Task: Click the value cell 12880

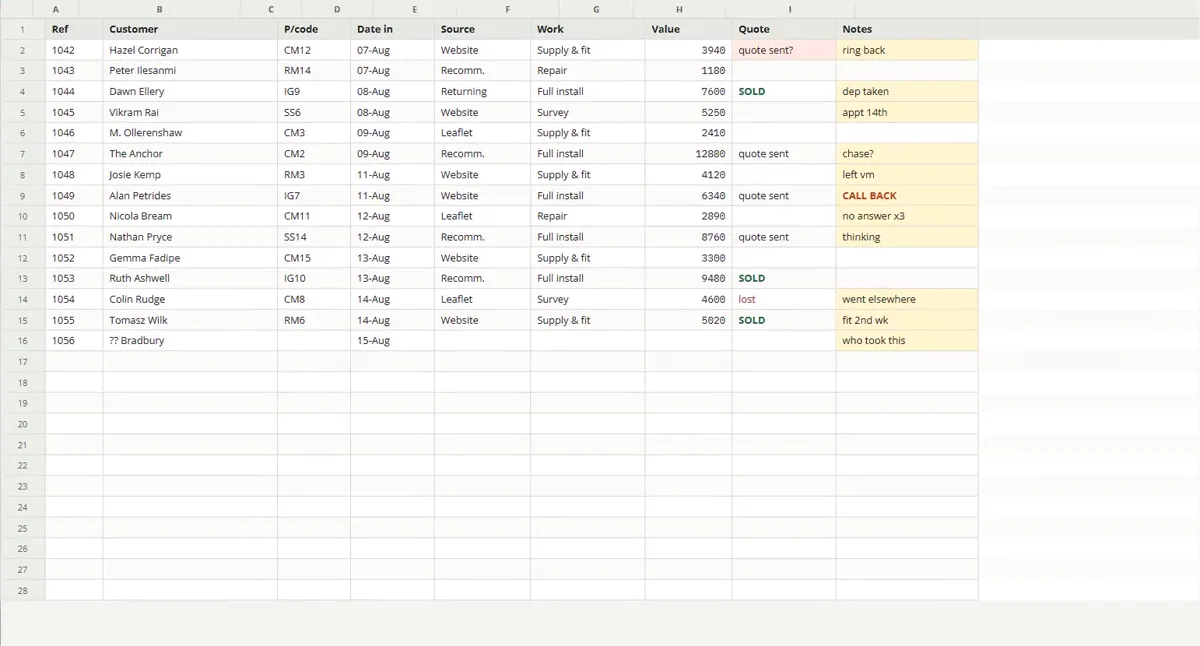Action: pyautogui.click(x=688, y=154)
